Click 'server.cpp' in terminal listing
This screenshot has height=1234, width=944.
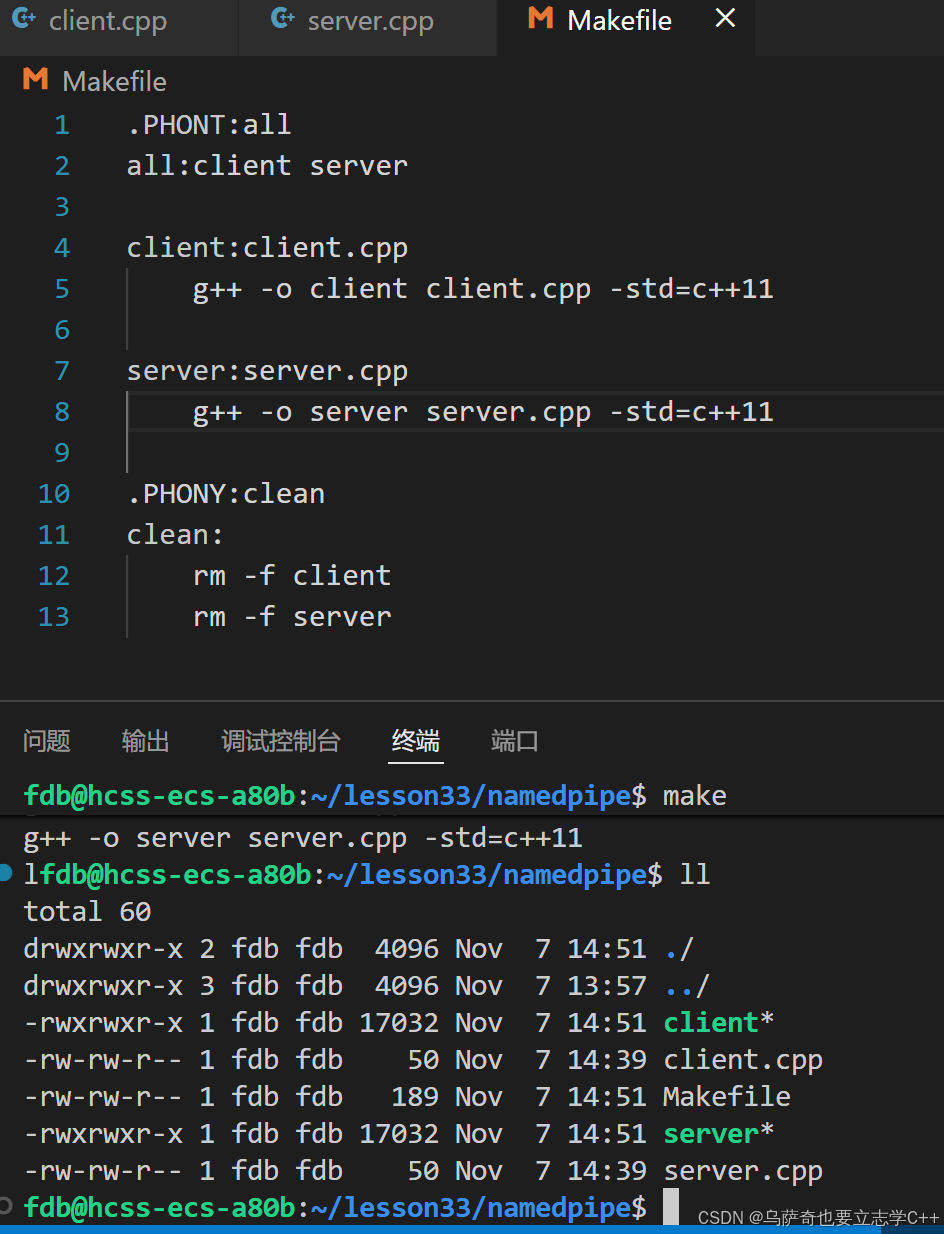[x=743, y=1171]
